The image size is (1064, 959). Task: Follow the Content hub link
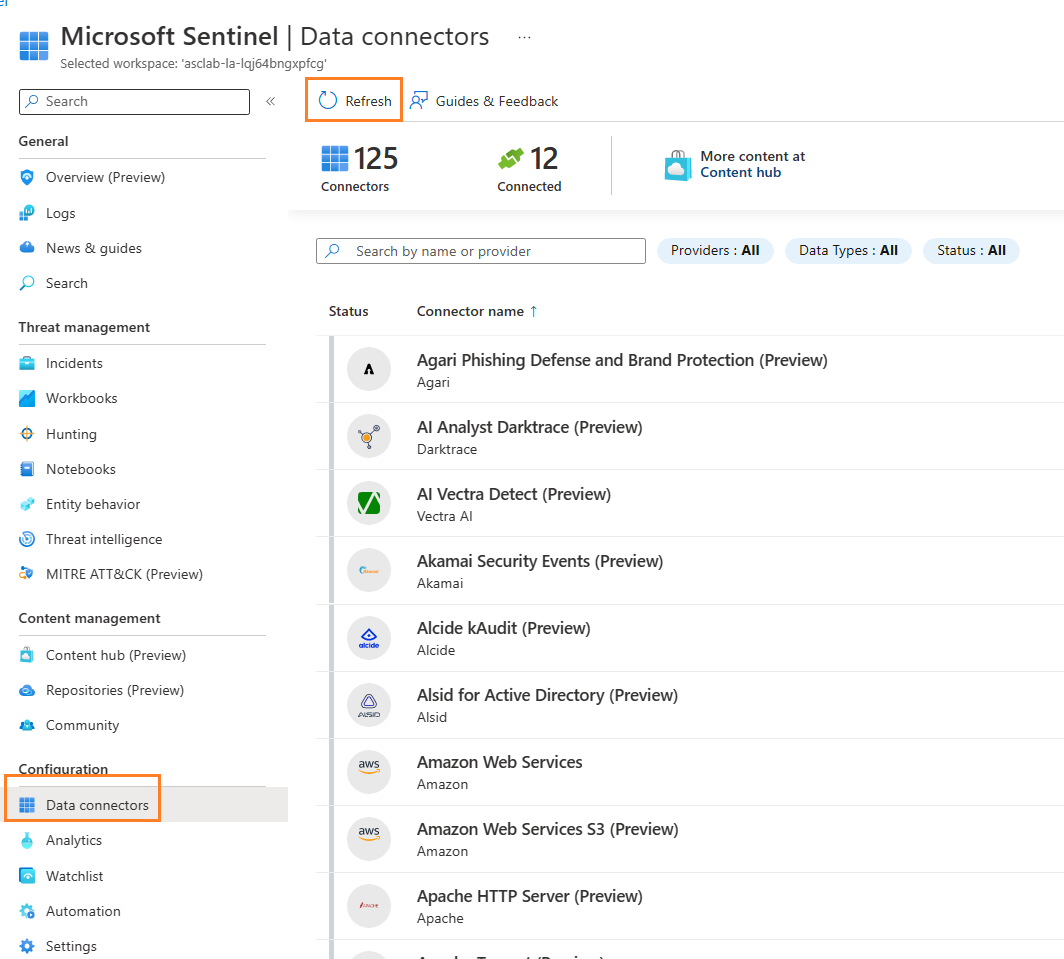740,172
